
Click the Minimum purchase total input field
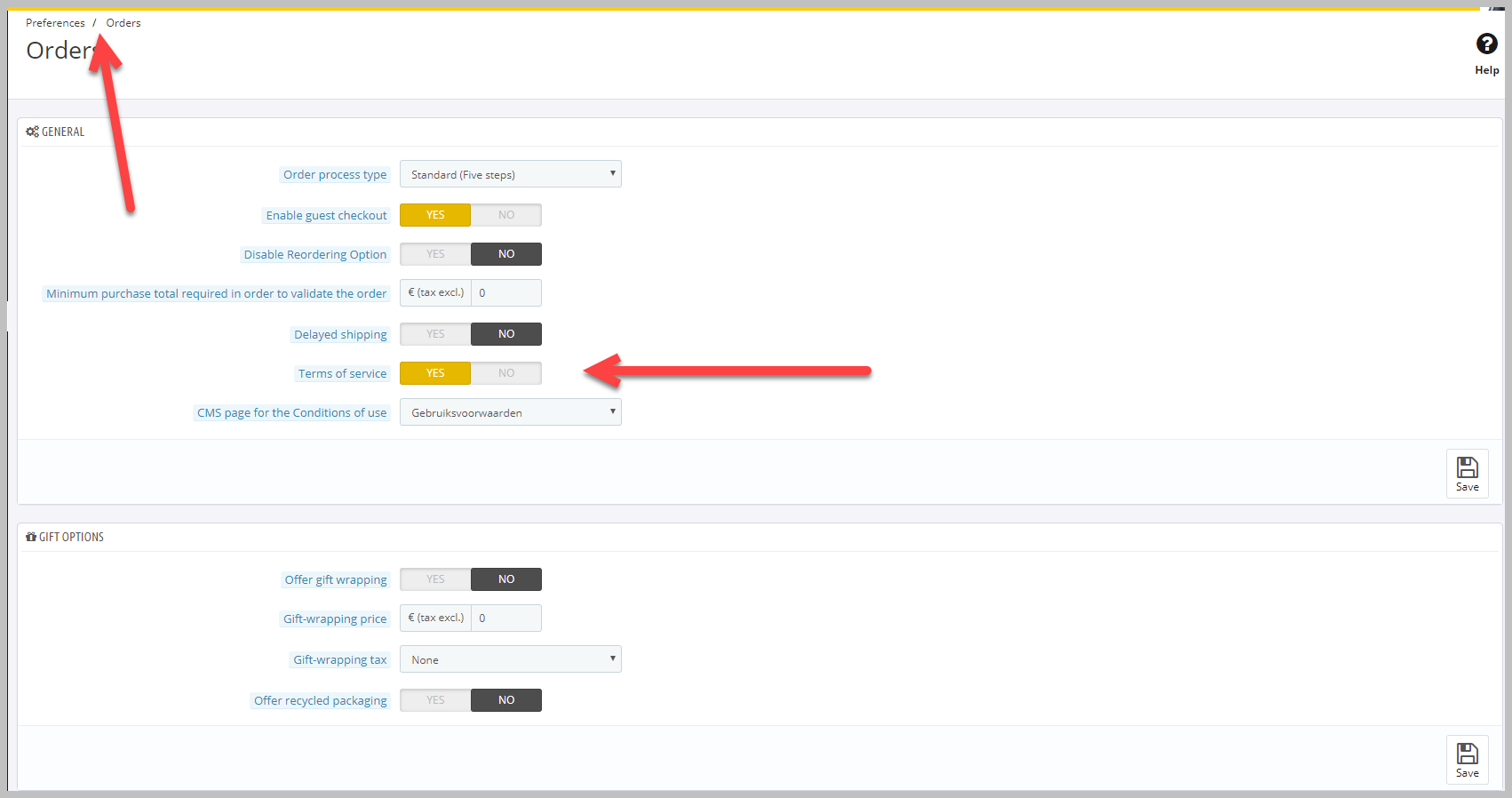[505, 293]
